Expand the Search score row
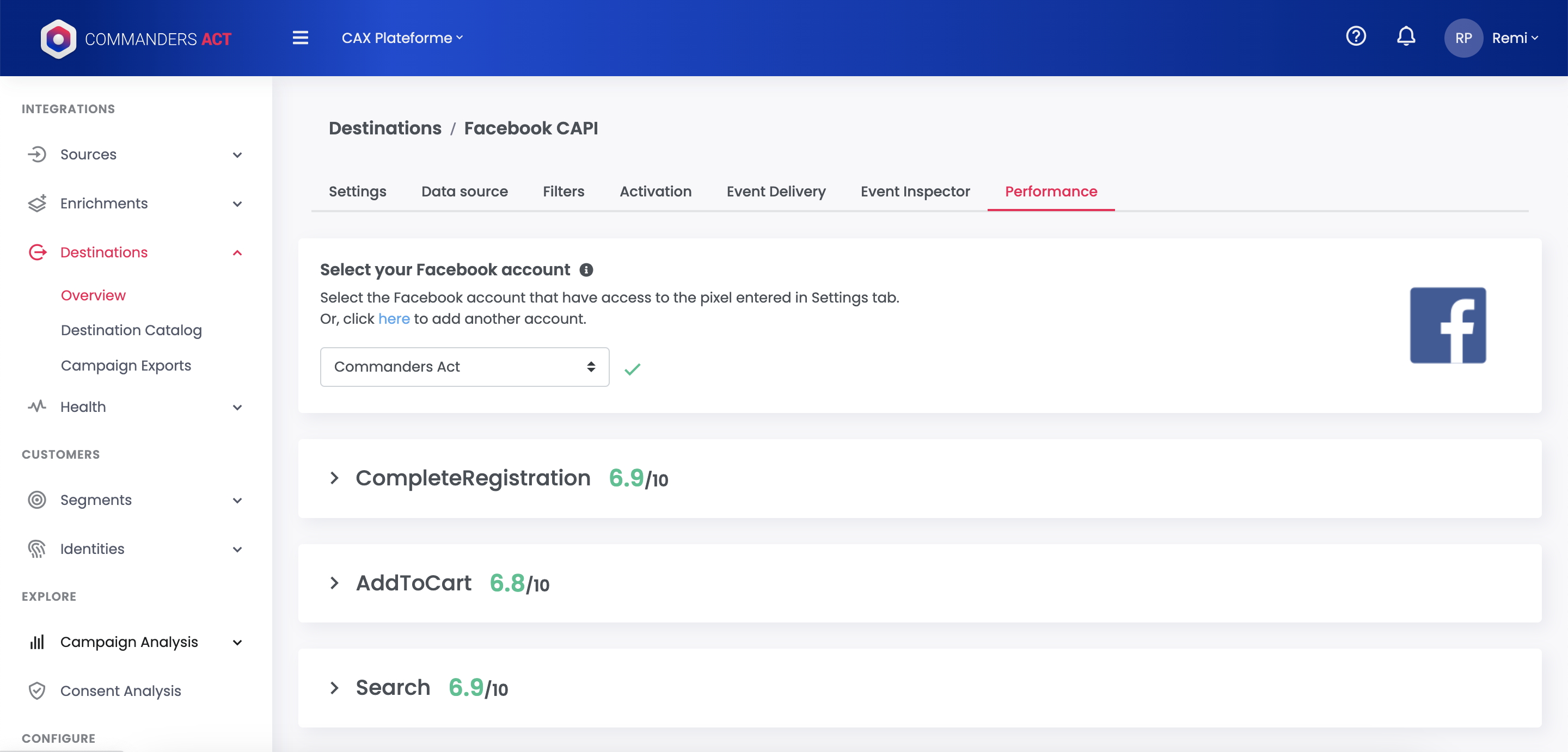The image size is (1568, 752). click(x=334, y=687)
